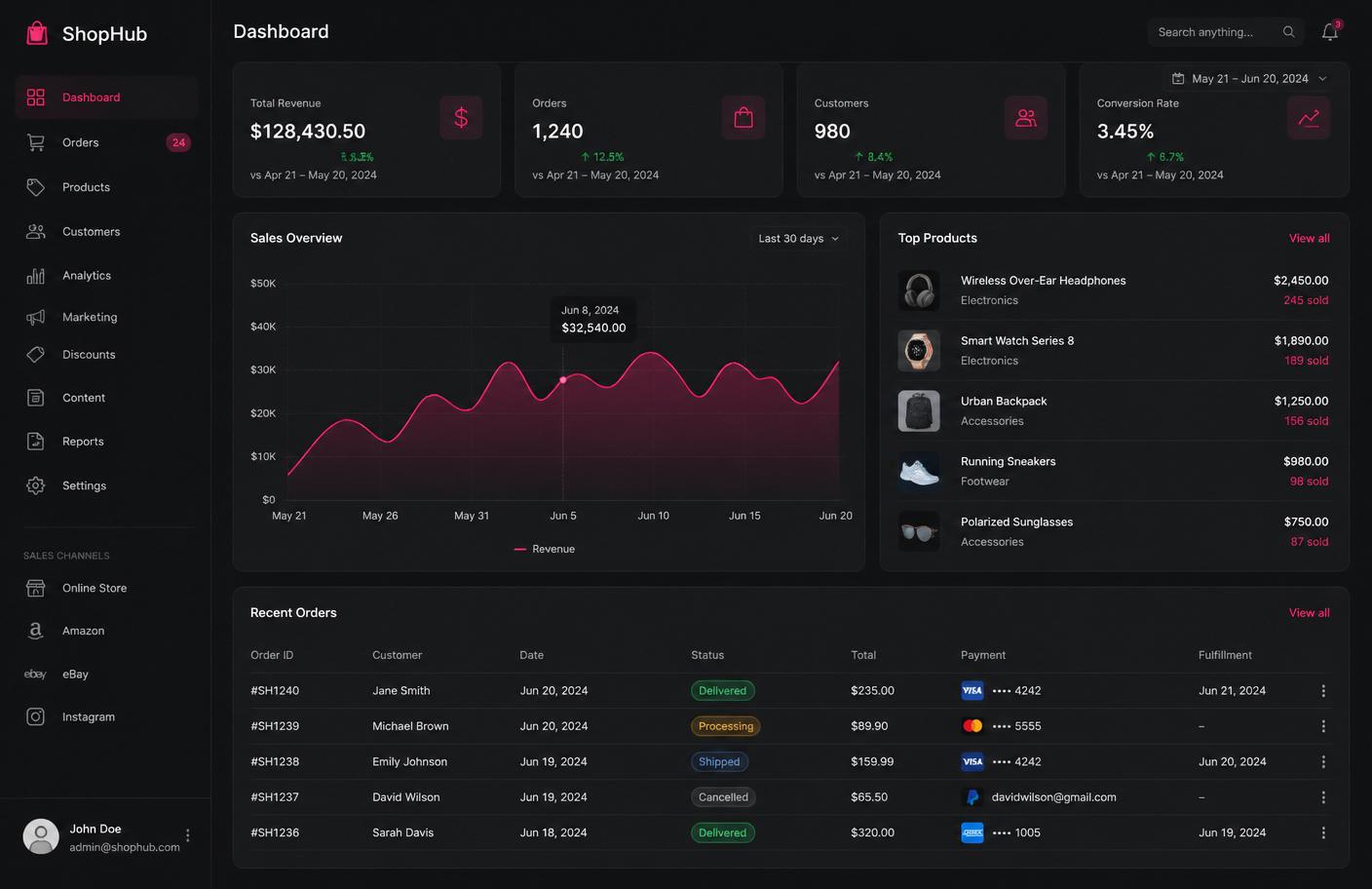Click the Total Revenue dollar icon
The width and height of the screenshot is (1372, 889).
(x=461, y=118)
